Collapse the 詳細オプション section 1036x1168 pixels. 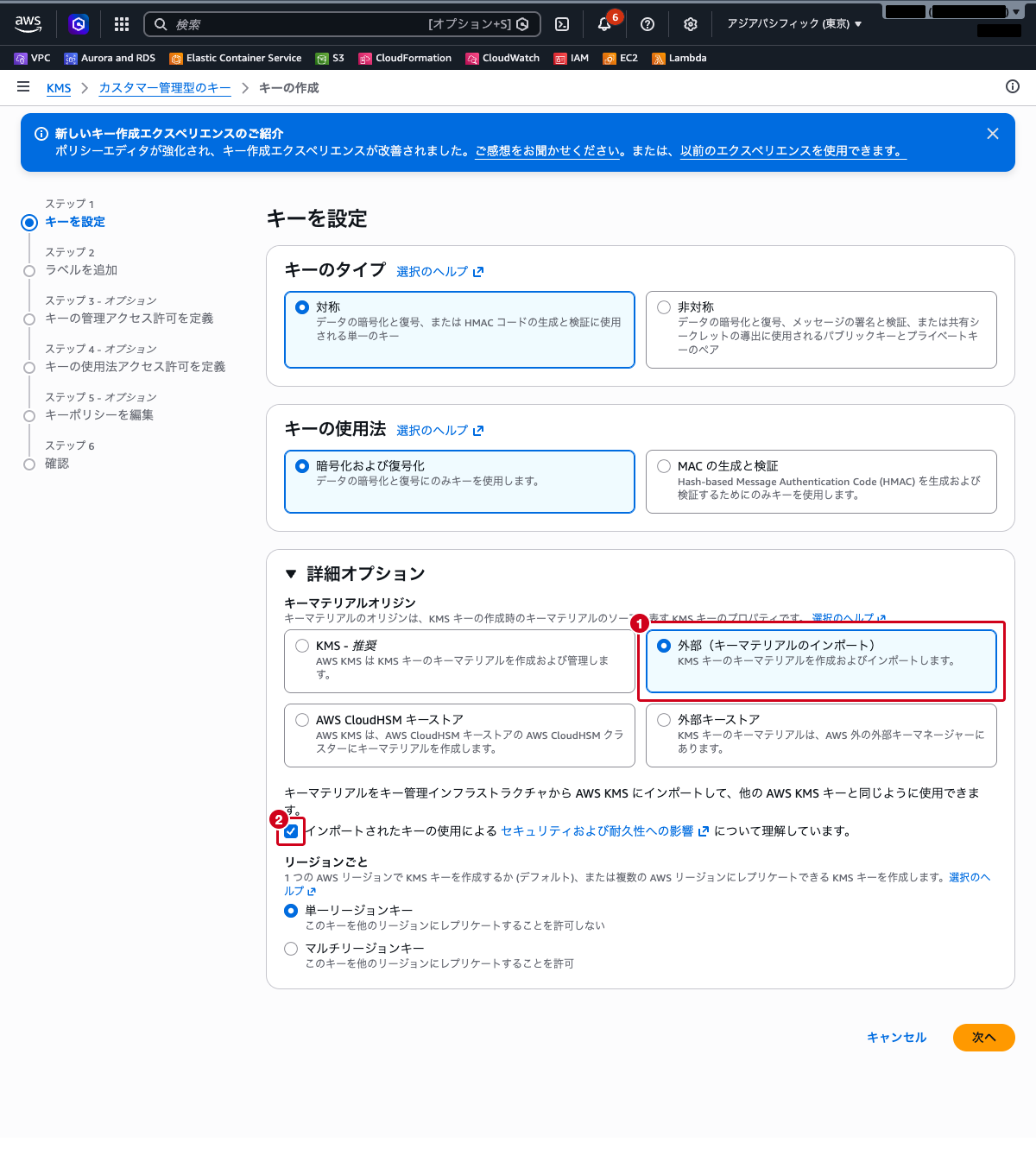coord(291,574)
